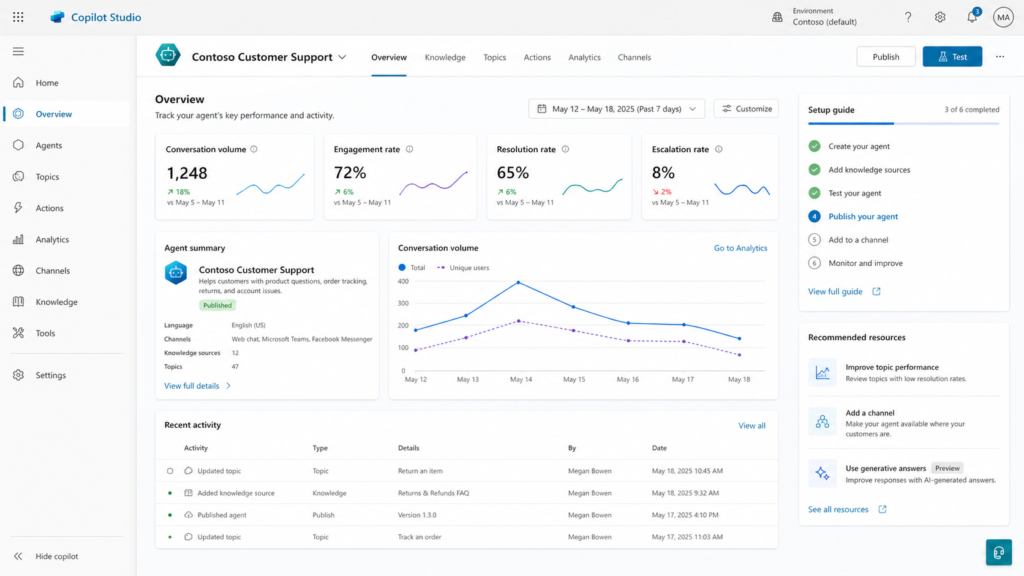Screen dimensions: 1024x576
Task: Open the environment picker icon
Action: coord(777,18)
